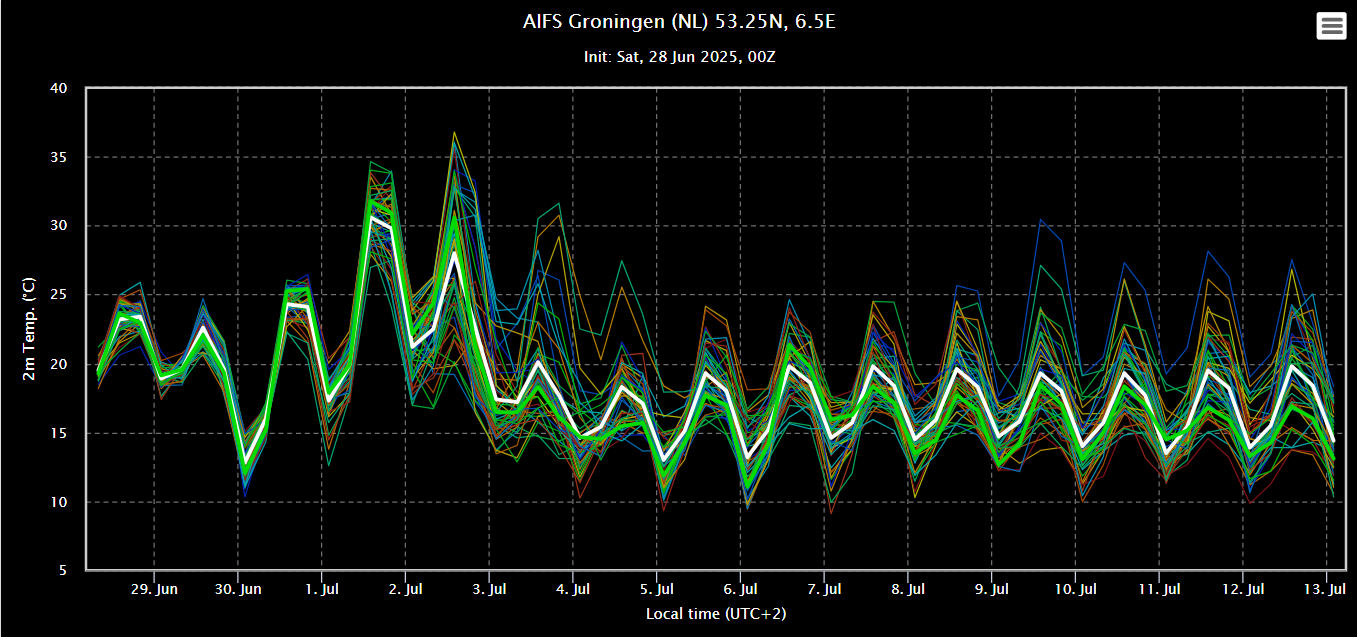
Task: Click the subtitle 'Init: Sat, 28 Jun 2025, 00Z'
Action: tap(679, 57)
